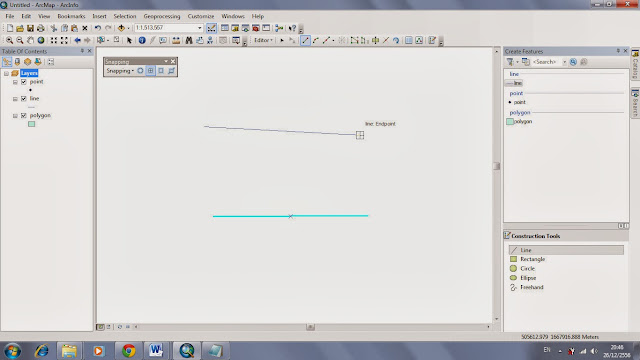Open the Editor dropdown menu

tap(263, 40)
